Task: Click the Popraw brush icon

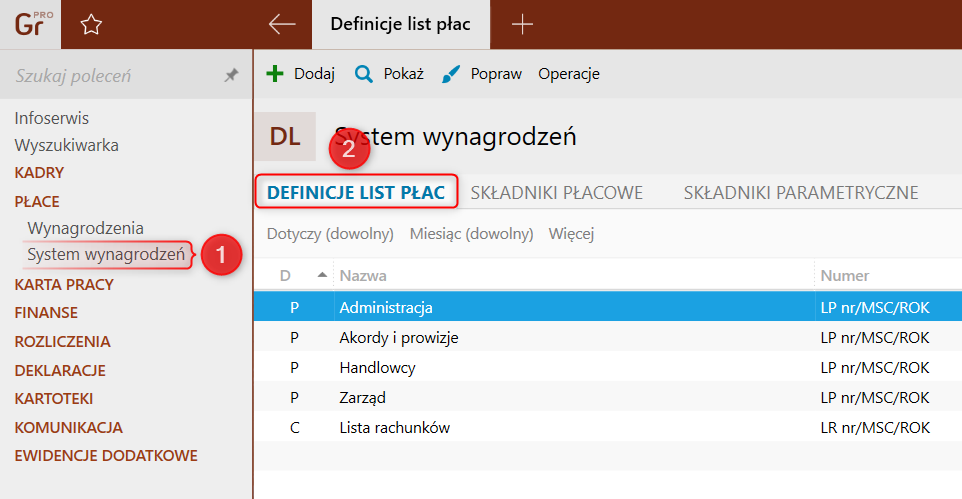Action: tap(451, 74)
